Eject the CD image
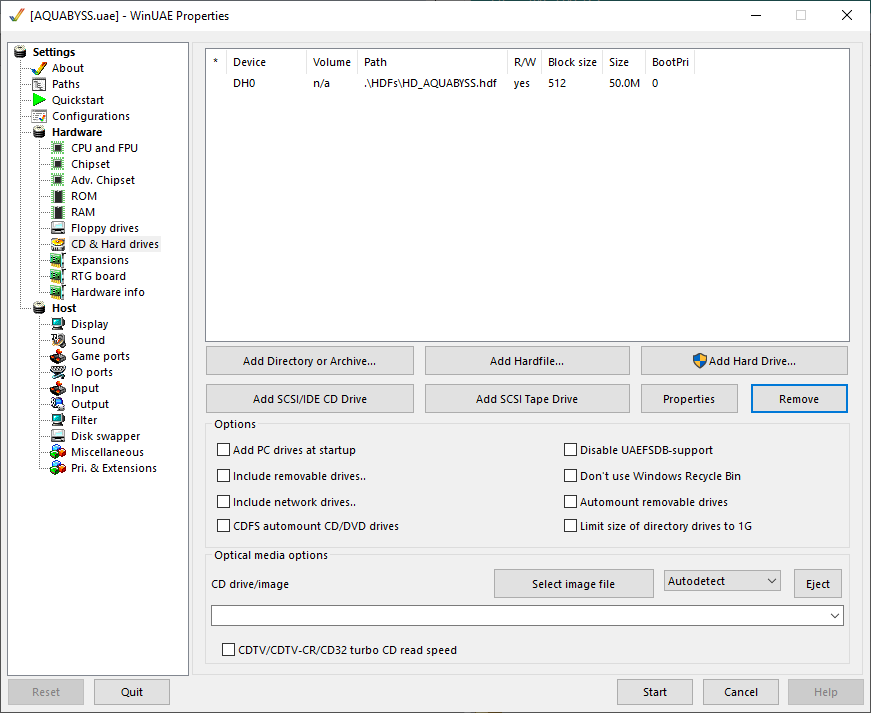871x713 pixels. point(818,584)
